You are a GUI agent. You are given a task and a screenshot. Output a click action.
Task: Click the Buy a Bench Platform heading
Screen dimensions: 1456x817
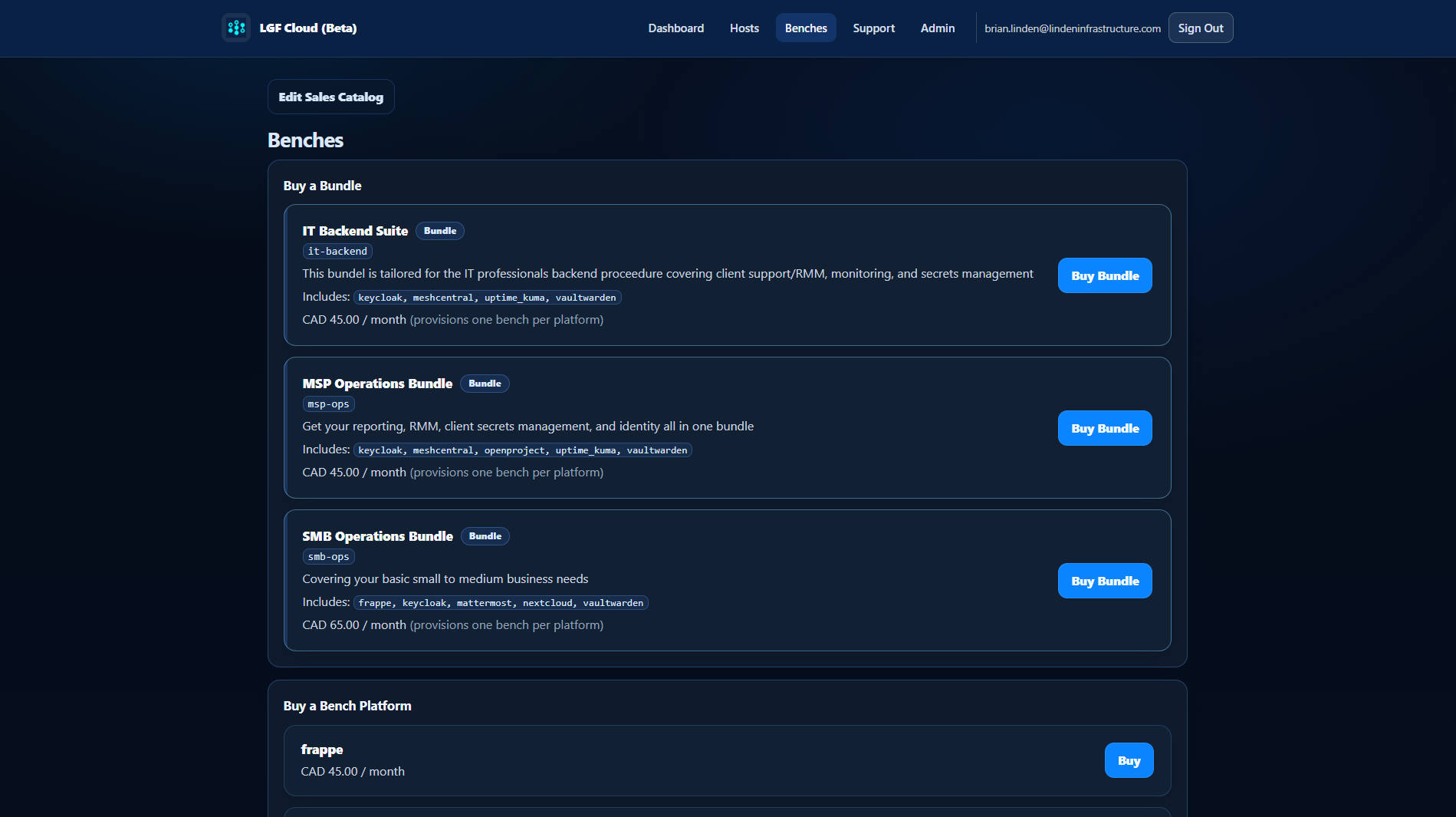(x=347, y=706)
